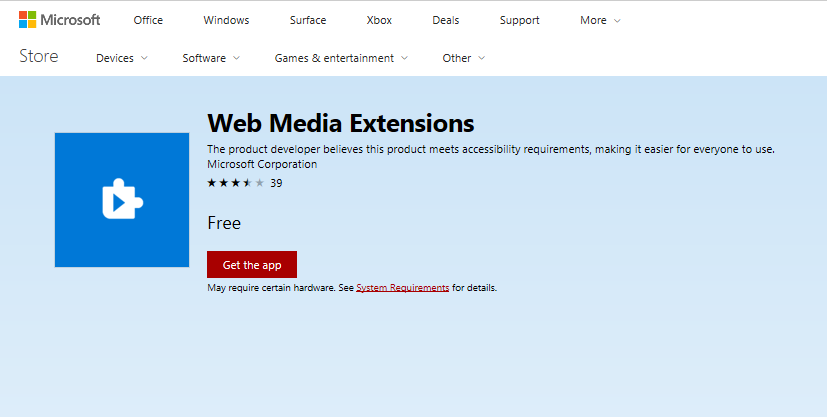Image resolution: width=827 pixels, height=417 pixels.
Task: Go to the Windows section
Action: tap(226, 20)
